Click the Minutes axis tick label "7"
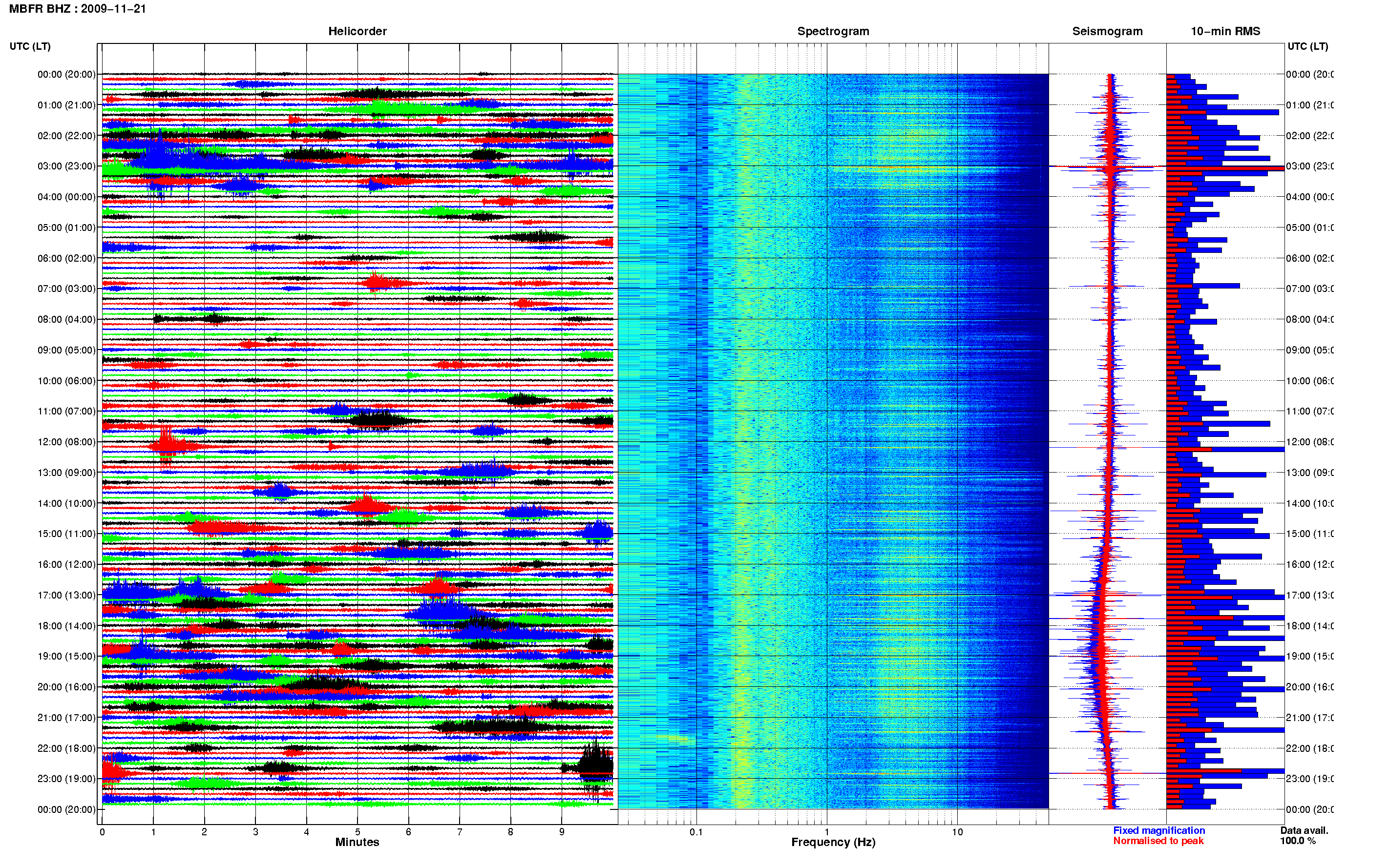Screen dimensions: 1389x868 (x=460, y=832)
